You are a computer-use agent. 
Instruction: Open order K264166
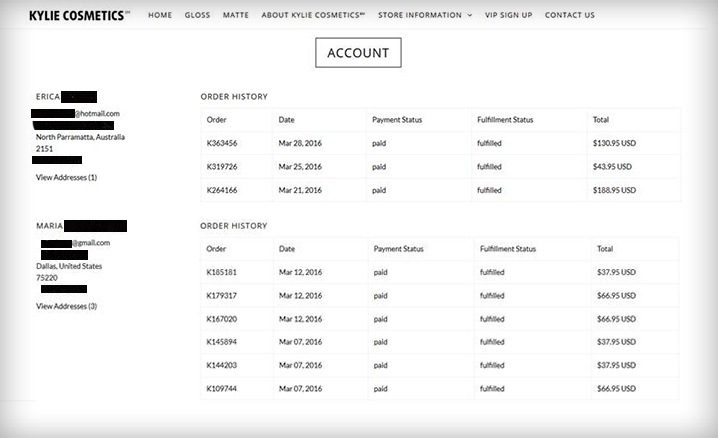[222, 190]
